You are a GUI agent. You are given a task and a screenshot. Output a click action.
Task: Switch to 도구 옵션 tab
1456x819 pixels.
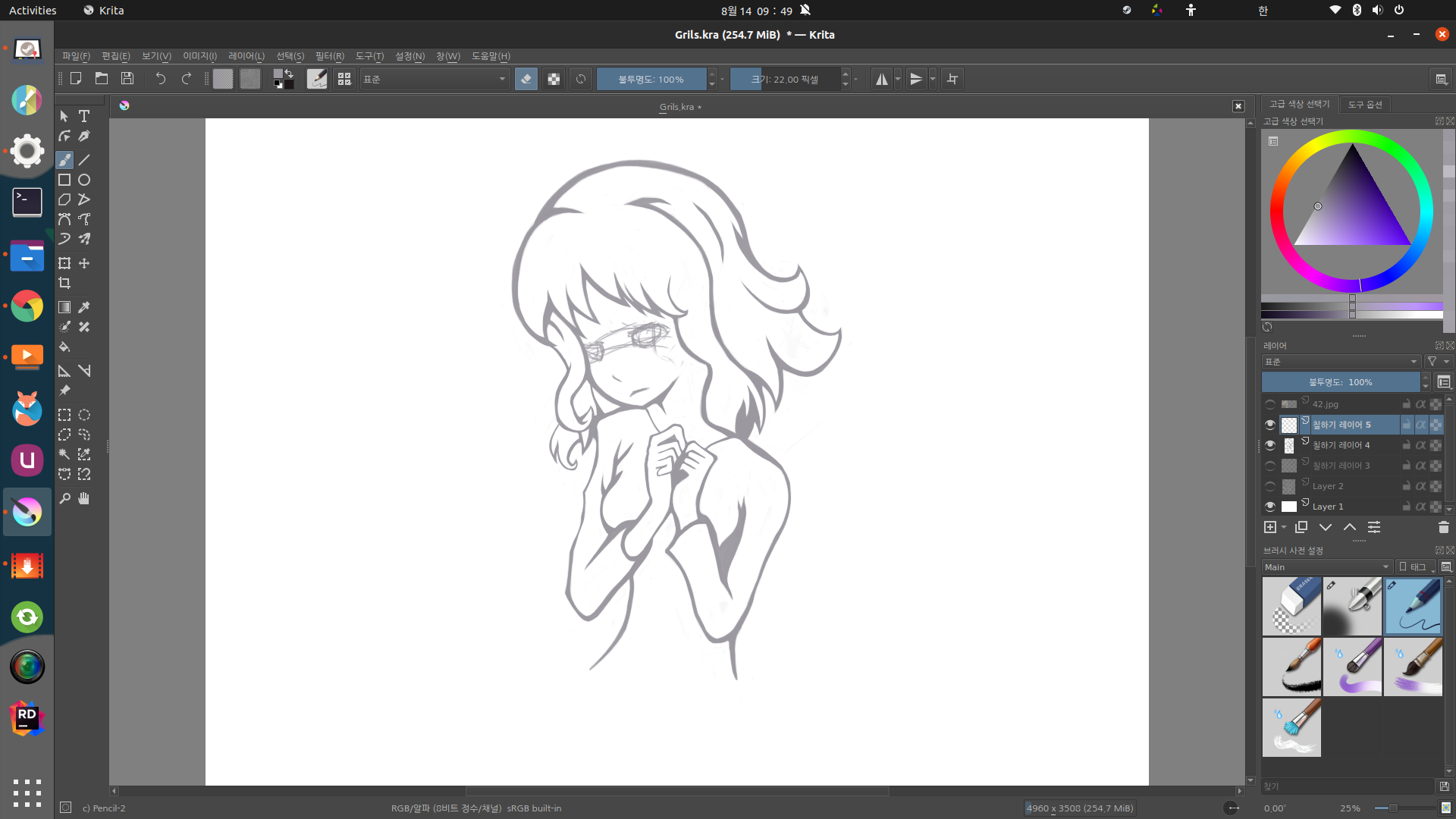coord(1365,105)
